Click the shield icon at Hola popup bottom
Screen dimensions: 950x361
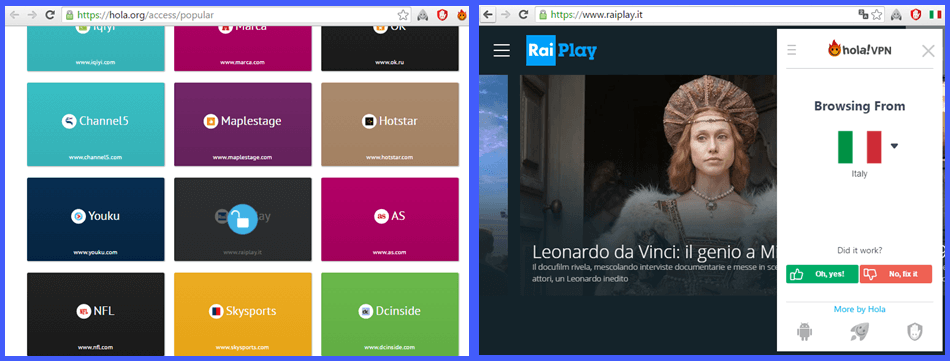click(x=914, y=331)
